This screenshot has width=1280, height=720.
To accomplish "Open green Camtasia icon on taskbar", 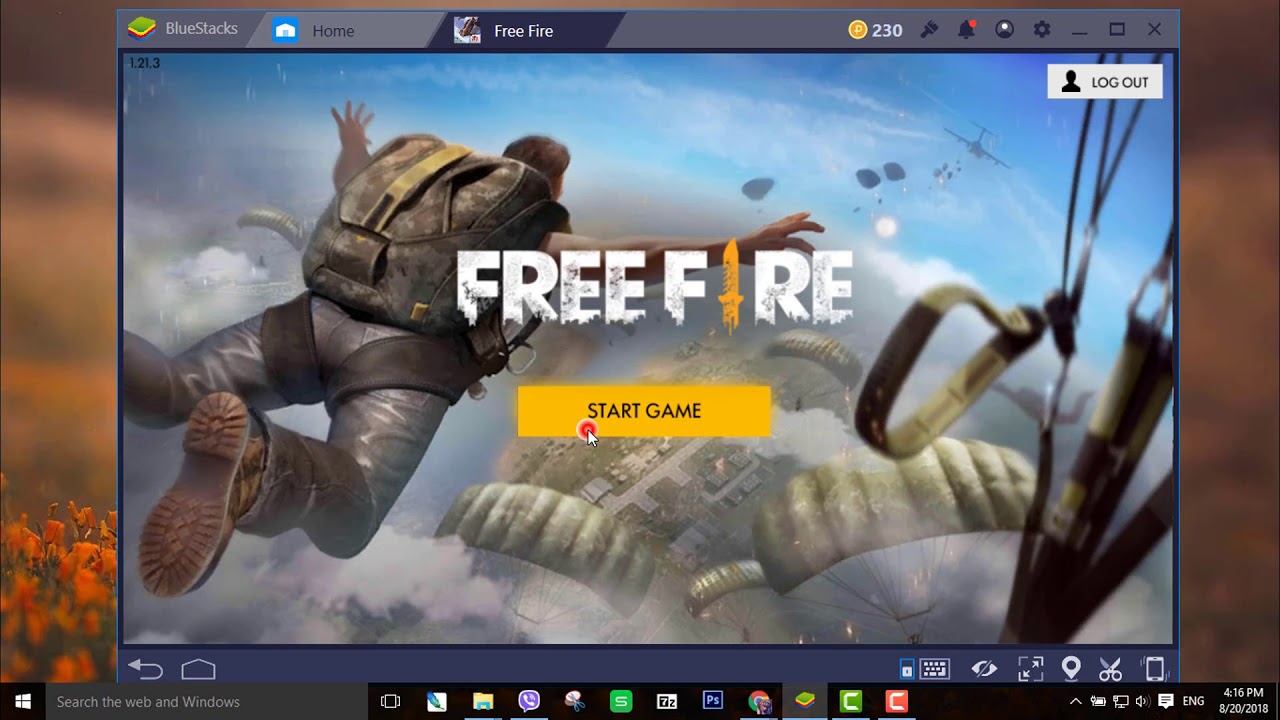I will coord(851,701).
